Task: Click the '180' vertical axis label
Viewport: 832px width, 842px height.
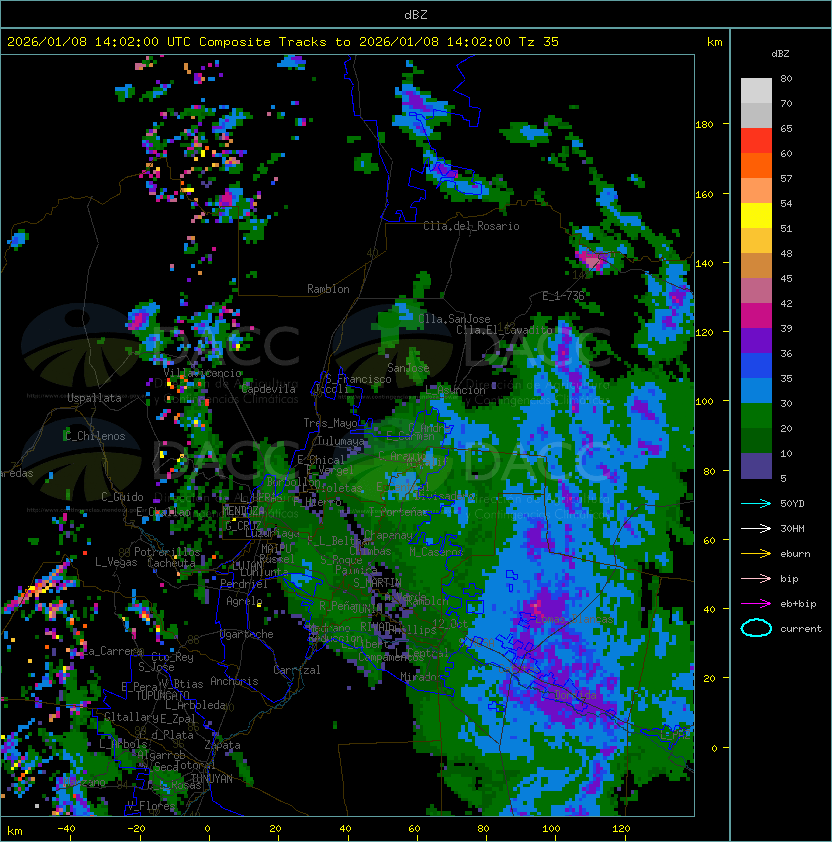Action: coord(704,125)
